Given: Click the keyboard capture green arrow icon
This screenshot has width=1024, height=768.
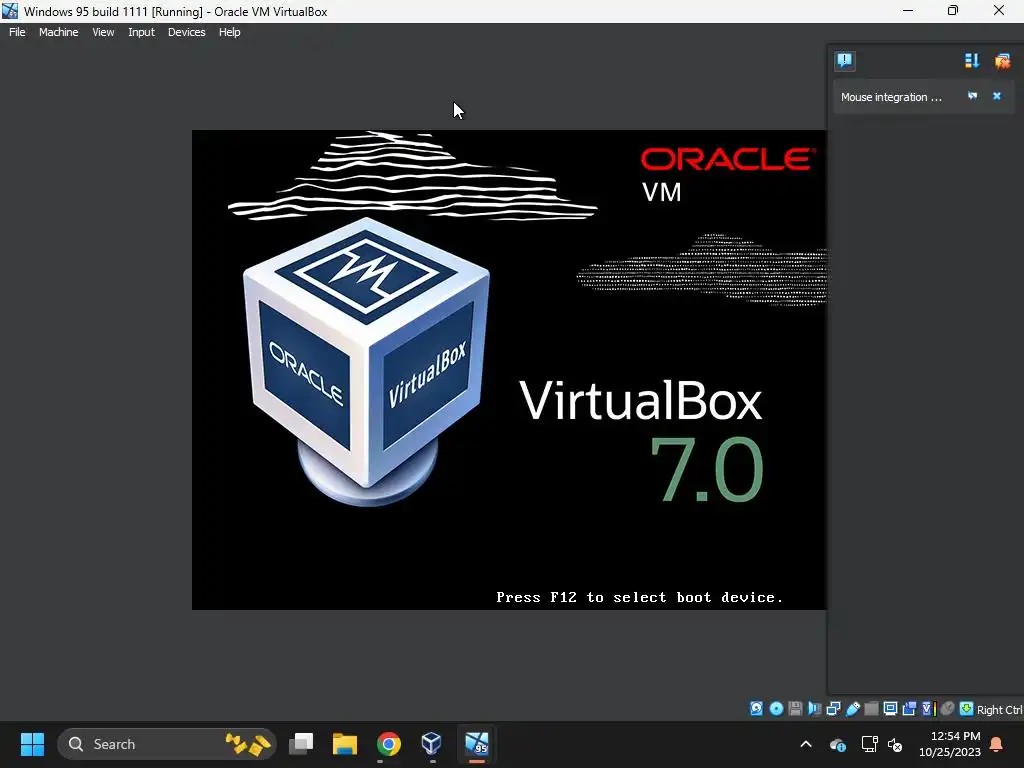Looking at the screenshot, I should tap(967, 709).
